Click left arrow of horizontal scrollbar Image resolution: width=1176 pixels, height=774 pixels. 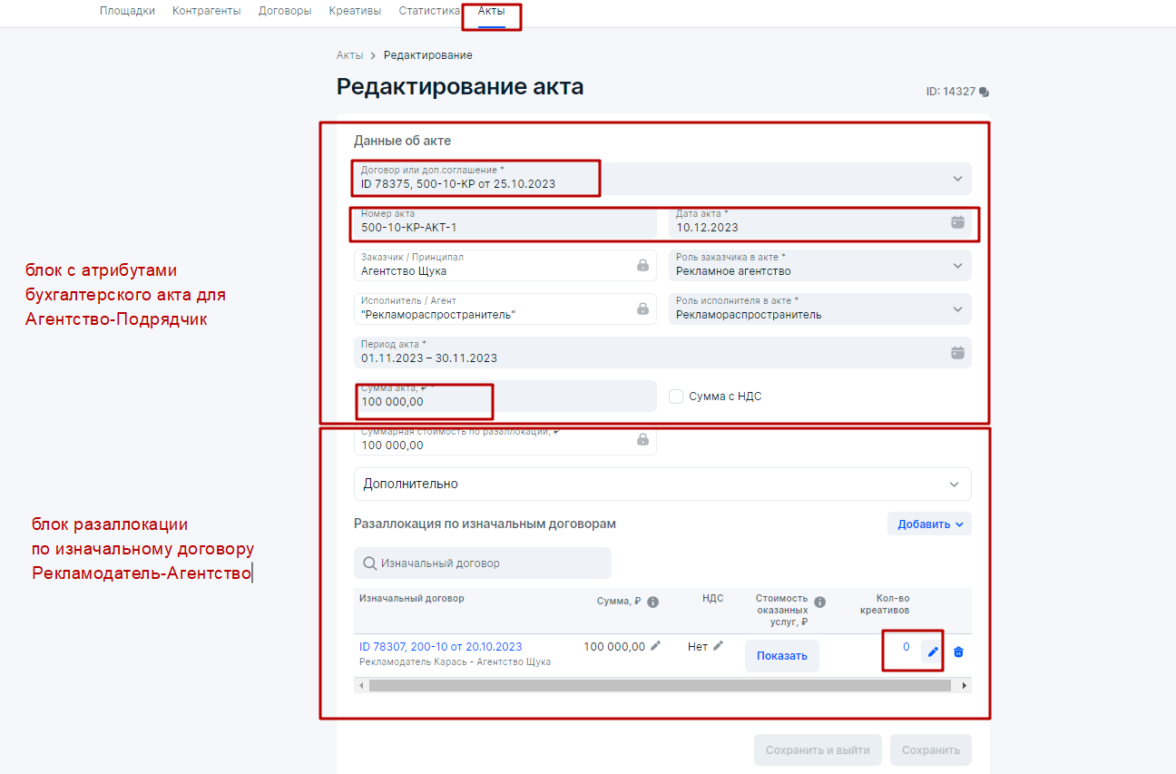[362, 686]
